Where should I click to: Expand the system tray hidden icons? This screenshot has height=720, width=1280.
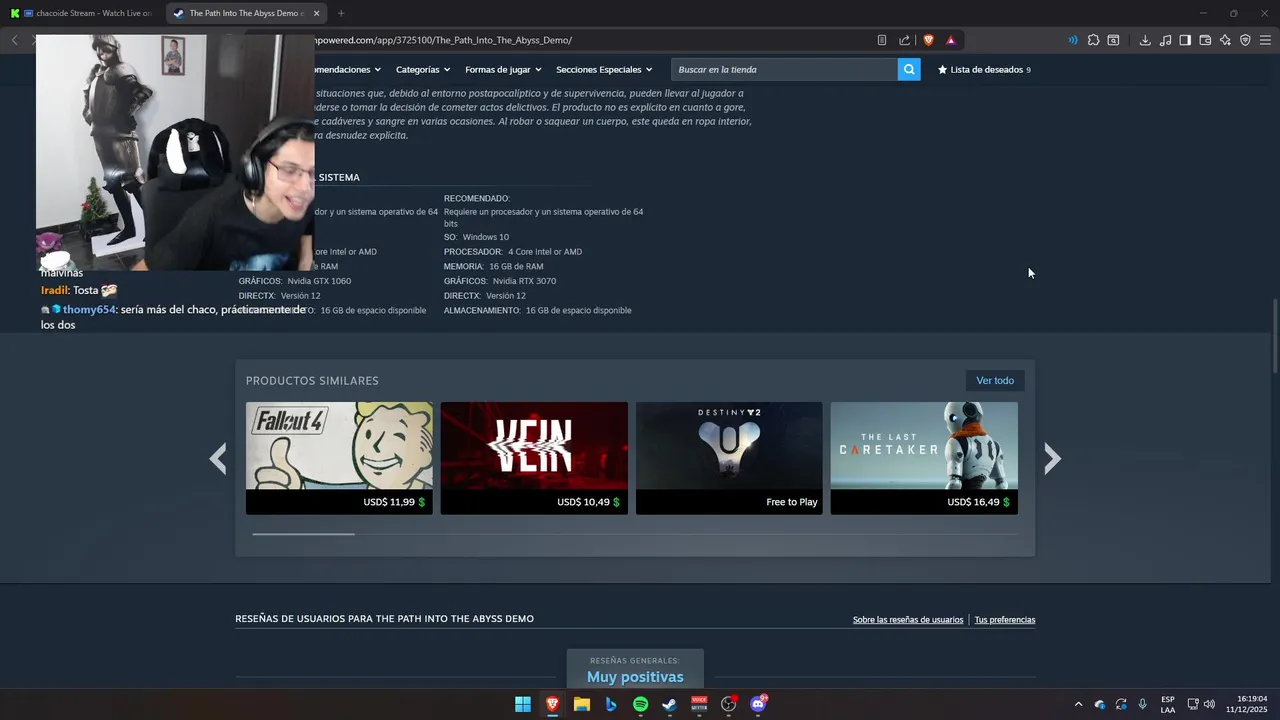point(1078,705)
